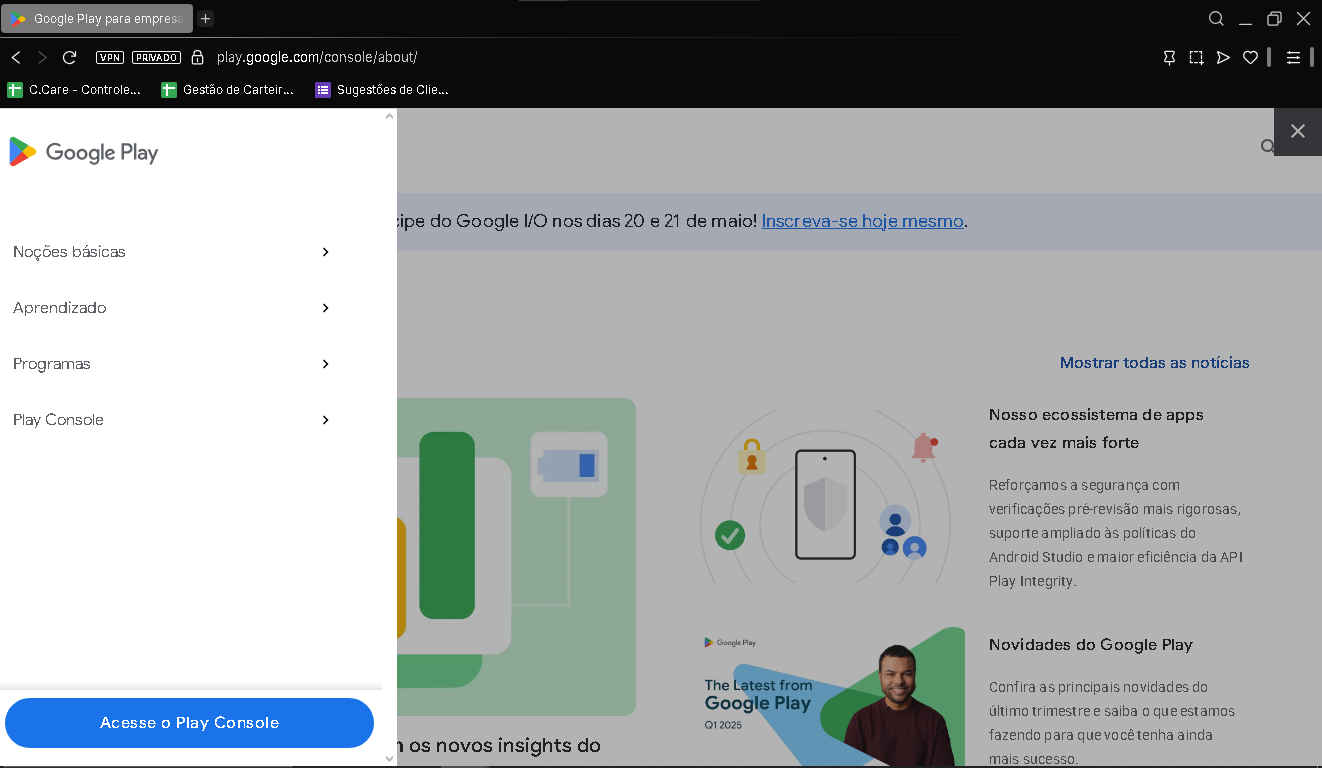Image resolution: width=1322 pixels, height=768 pixels.
Task: Open Gestão de Carteir... bookmark
Action: tap(228, 90)
